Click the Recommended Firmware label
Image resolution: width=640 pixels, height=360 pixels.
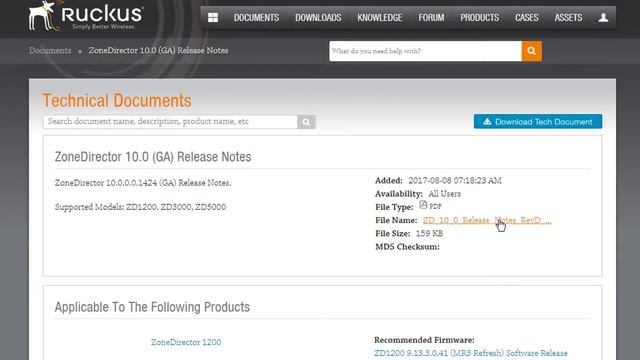[424, 340]
